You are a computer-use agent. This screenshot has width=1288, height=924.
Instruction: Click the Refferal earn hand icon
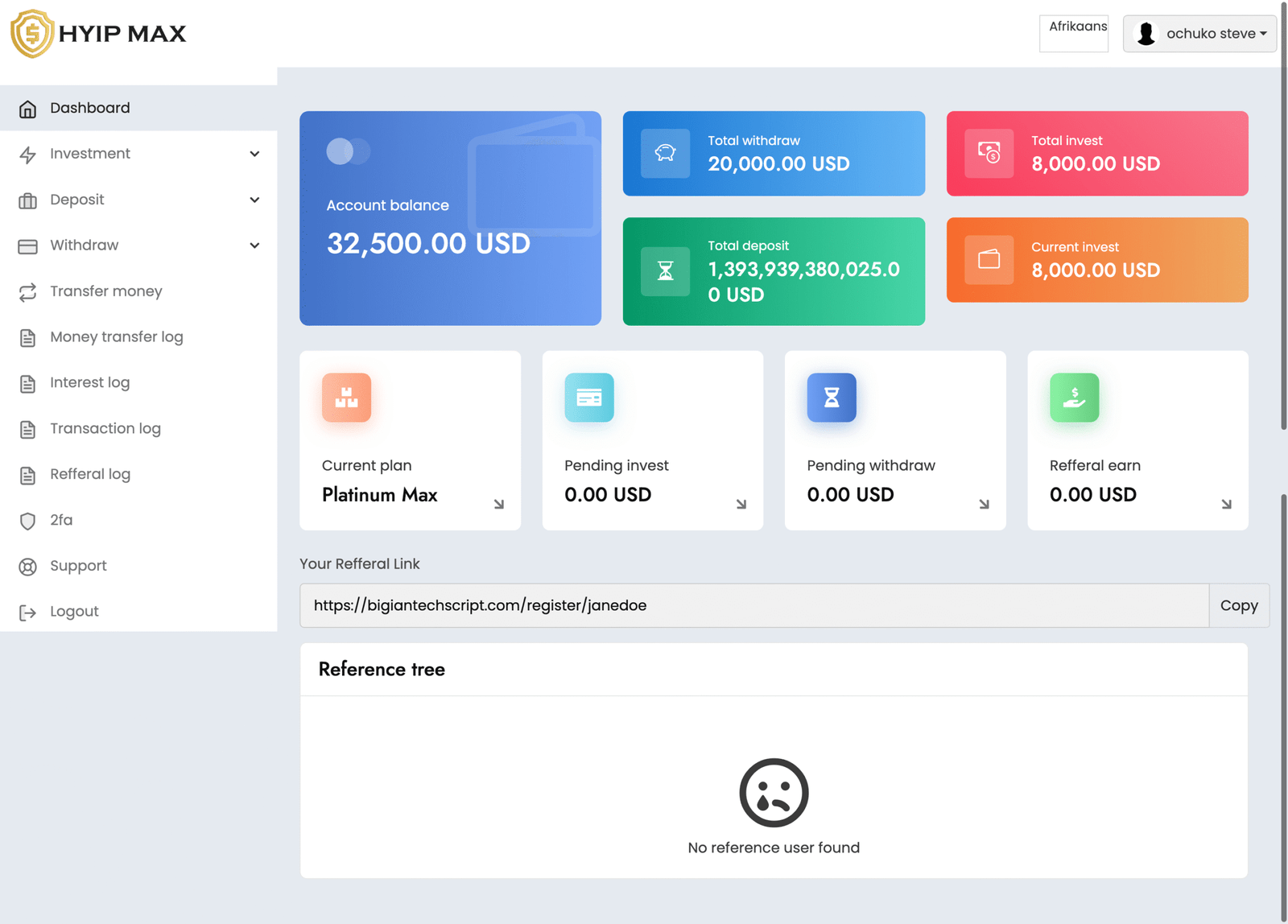pyautogui.click(x=1074, y=398)
